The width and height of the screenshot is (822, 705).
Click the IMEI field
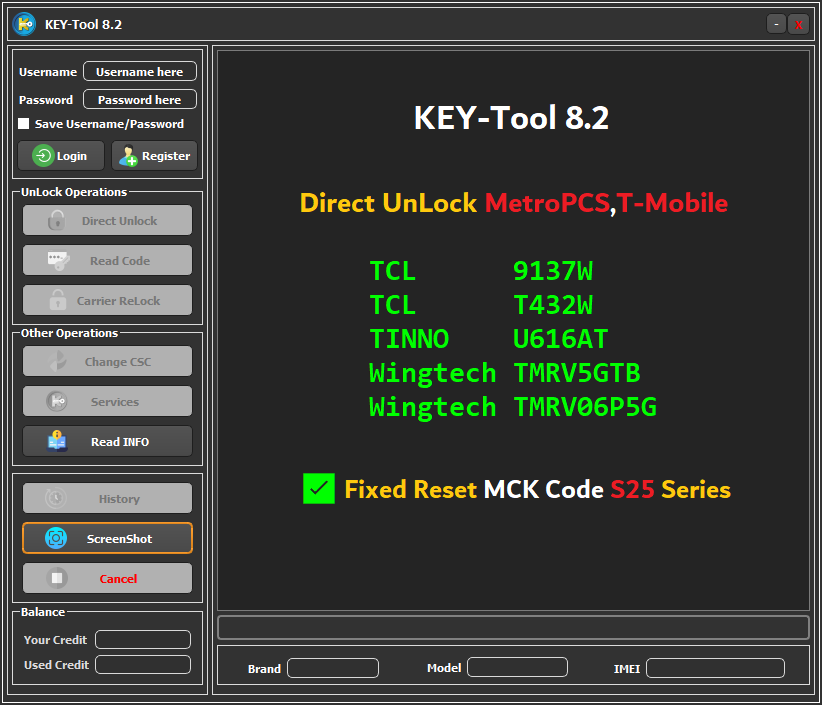point(716,668)
